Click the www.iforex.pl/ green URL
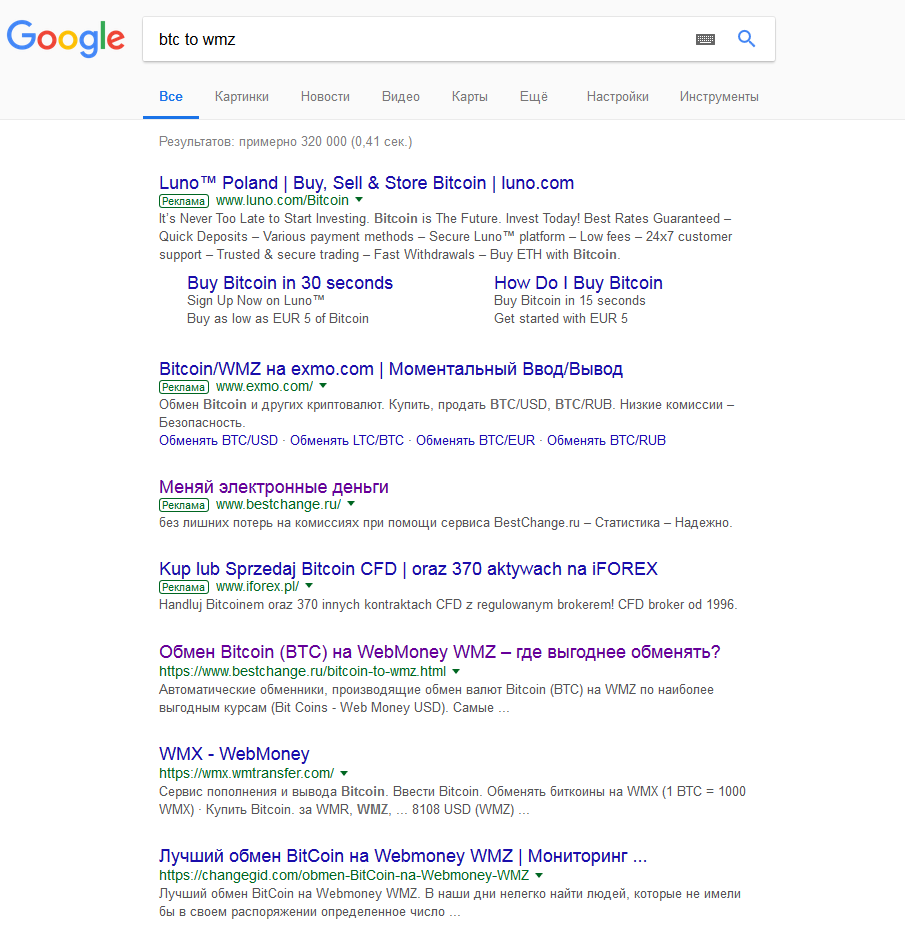905x939 pixels. point(258,587)
